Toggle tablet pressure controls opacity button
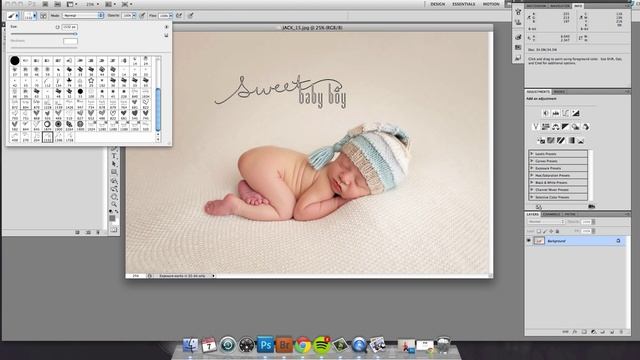 pos(142,16)
